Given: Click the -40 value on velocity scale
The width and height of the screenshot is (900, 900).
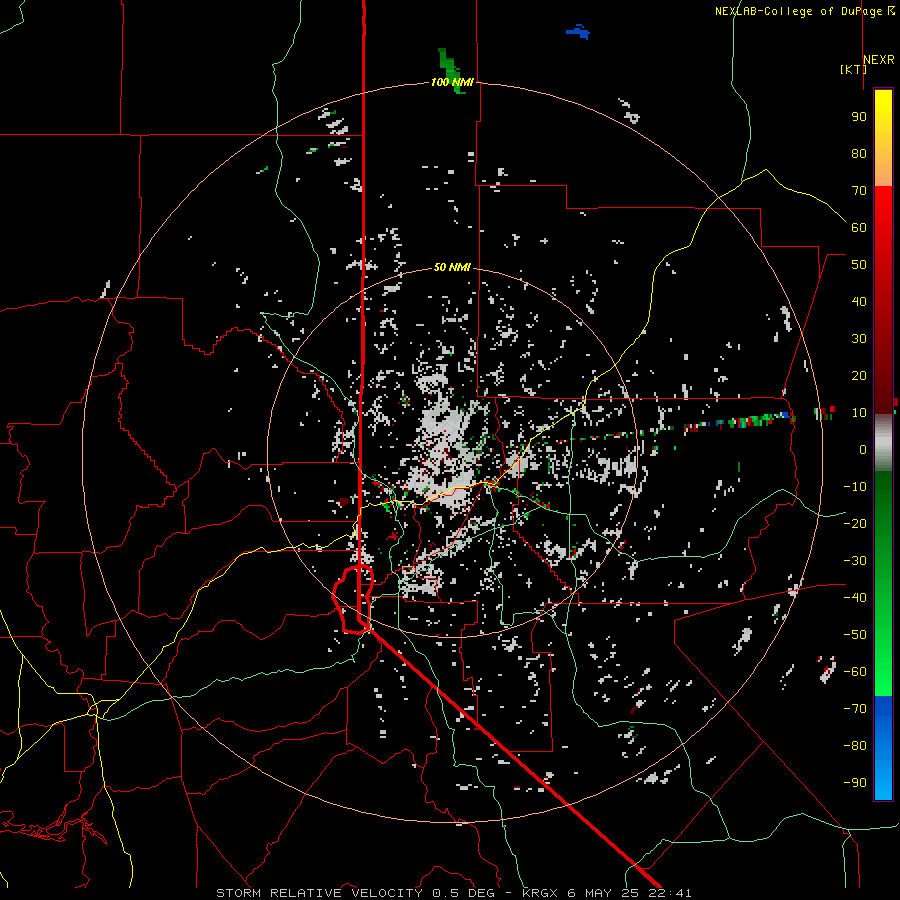Looking at the screenshot, I should click(855, 598).
